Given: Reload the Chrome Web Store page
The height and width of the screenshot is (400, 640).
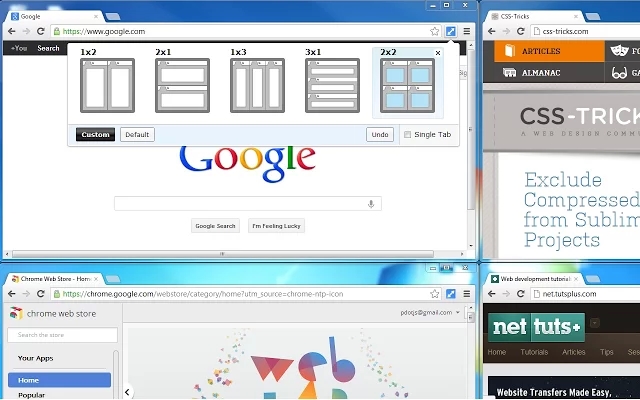Looking at the screenshot, I should click(41, 294).
